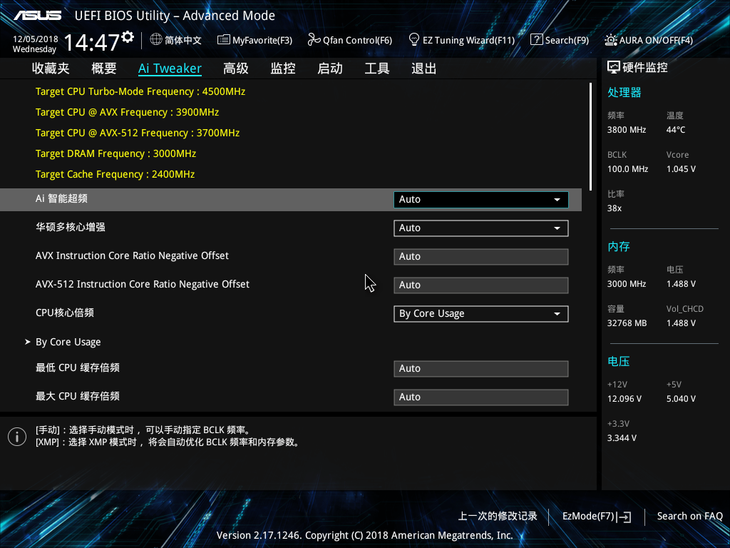Click the info circle icon
Image resolution: width=730 pixels, height=548 pixels.
(17, 437)
